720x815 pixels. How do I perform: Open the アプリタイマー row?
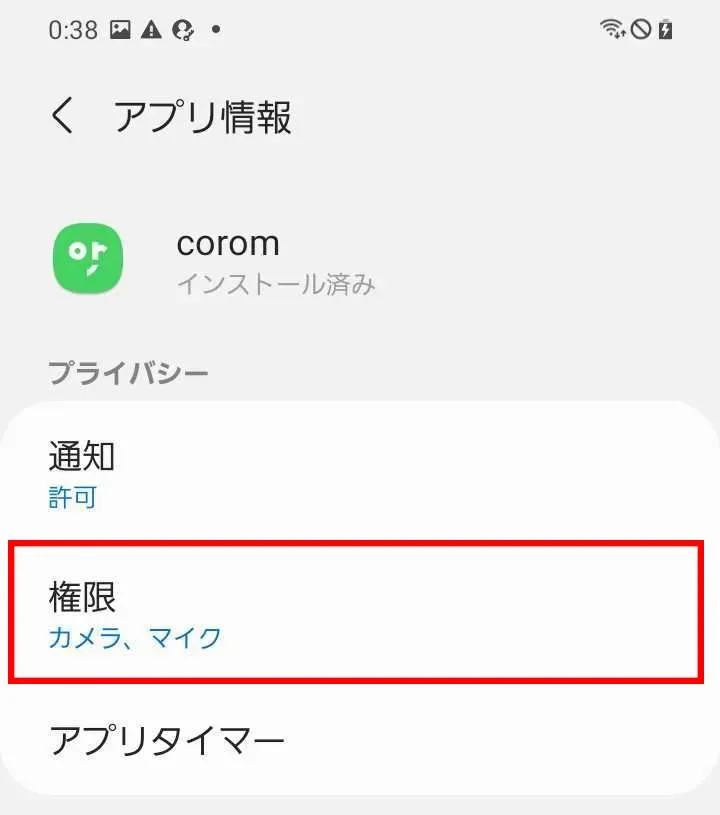tap(360, 740)
